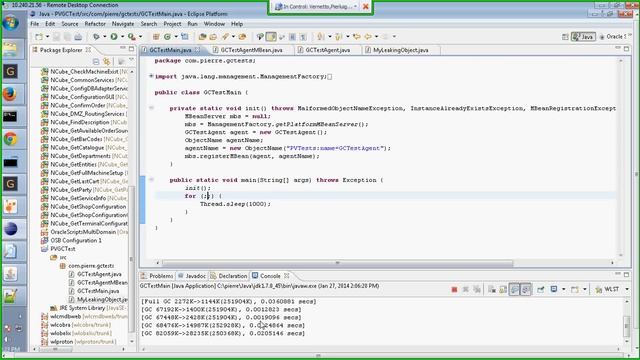Open the Navigate menu

(123, 24)
